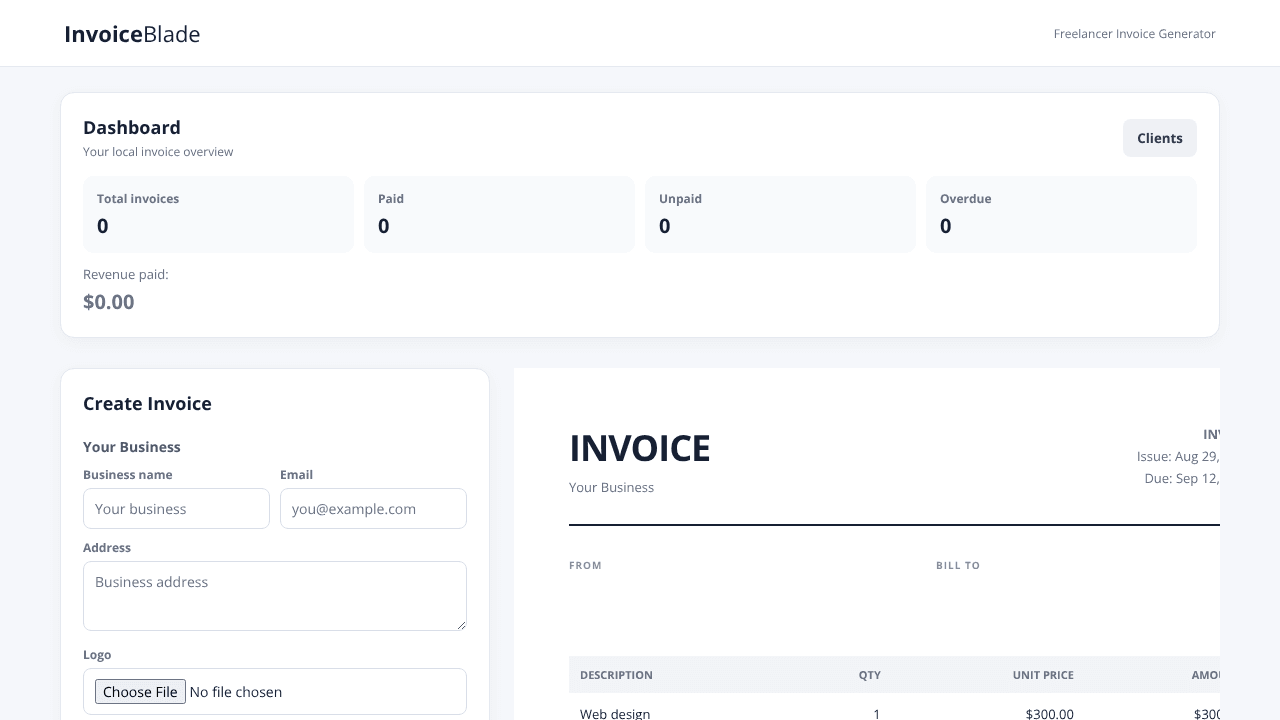Click the Create Invoice heading
Viewport: 1280px width, 720px height.
click(147, 404)
